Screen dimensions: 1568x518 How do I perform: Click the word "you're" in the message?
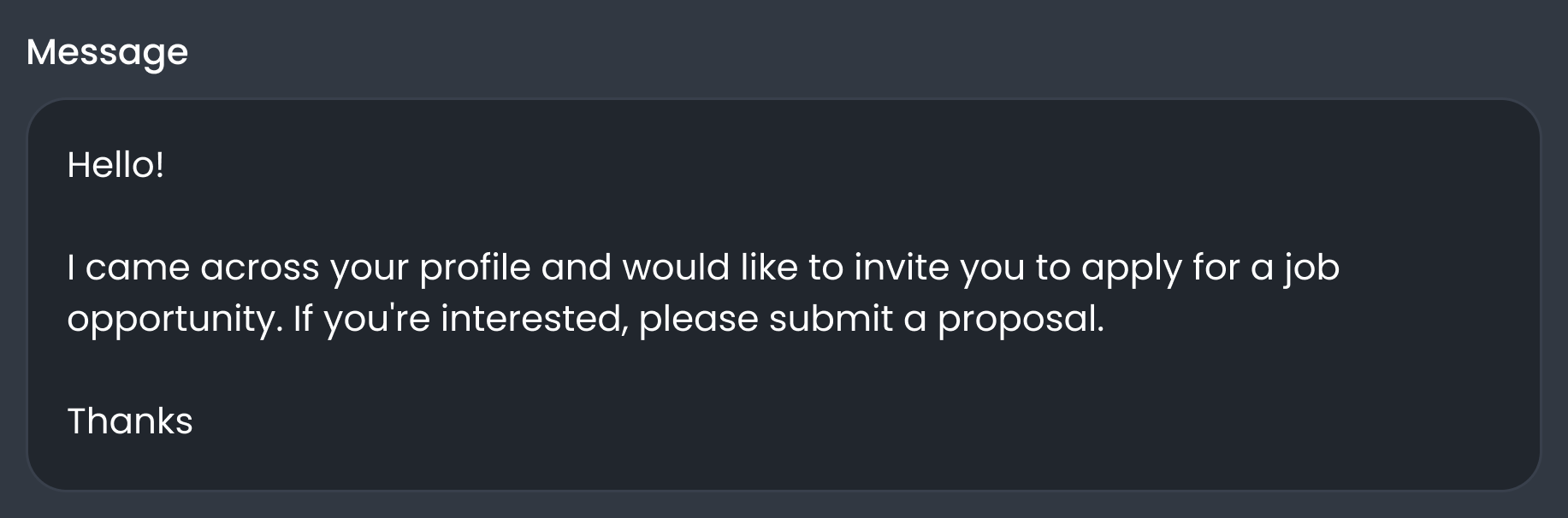[x=377, y=320]
